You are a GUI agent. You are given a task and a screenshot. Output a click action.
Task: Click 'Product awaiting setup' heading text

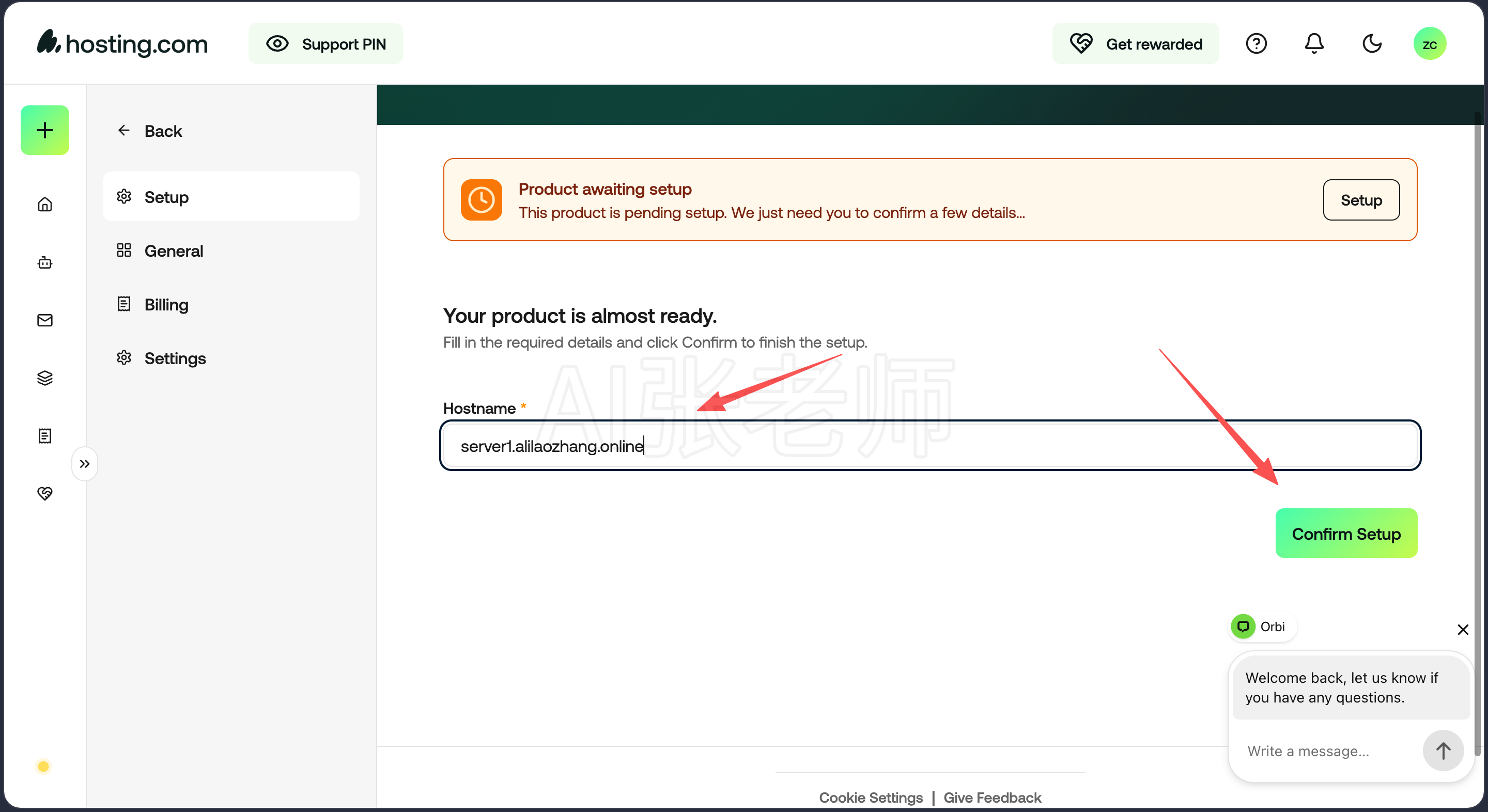(x=605, y=189)
